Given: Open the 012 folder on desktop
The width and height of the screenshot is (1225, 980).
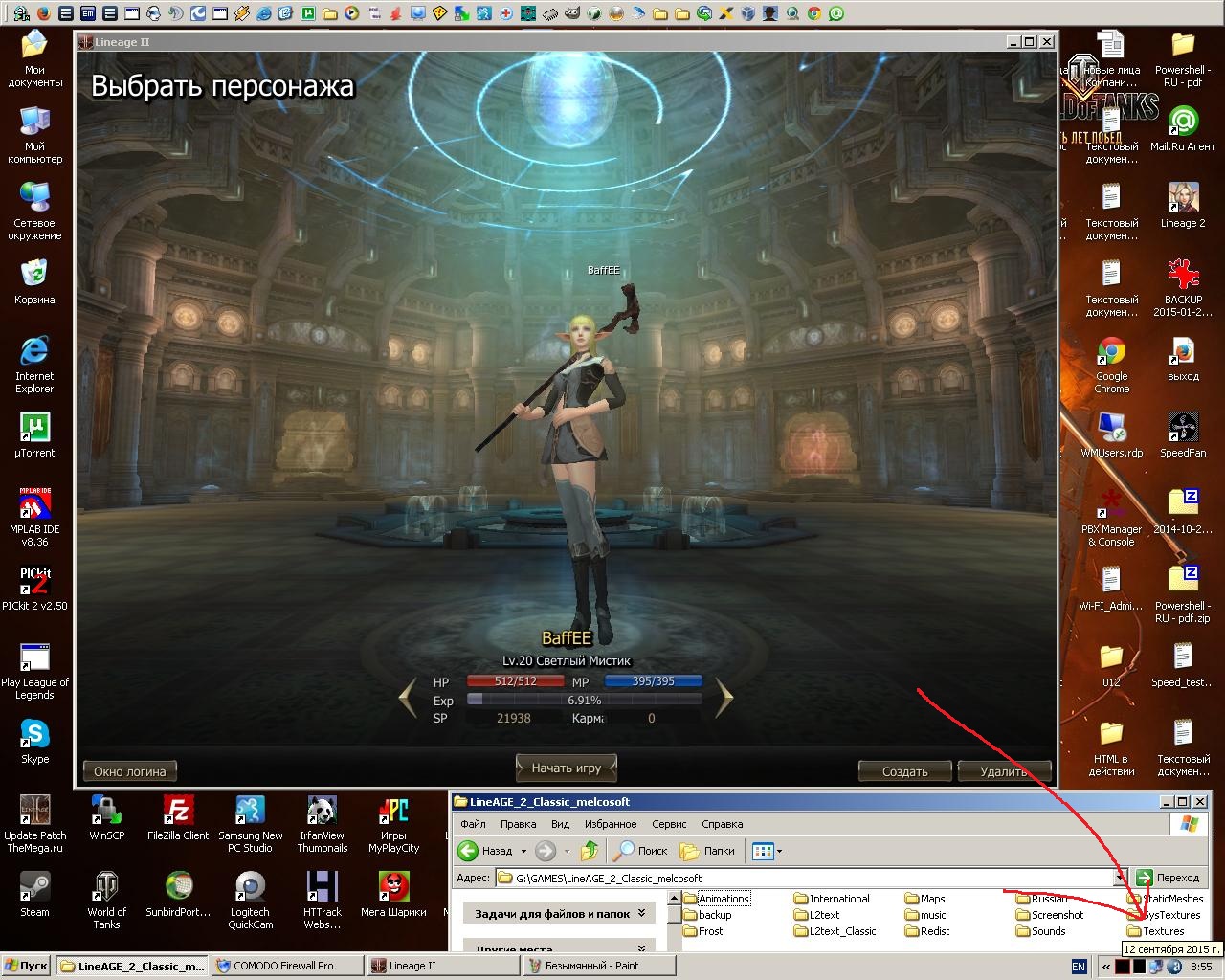Looking at the screenshot, I should coord(1111,664).
